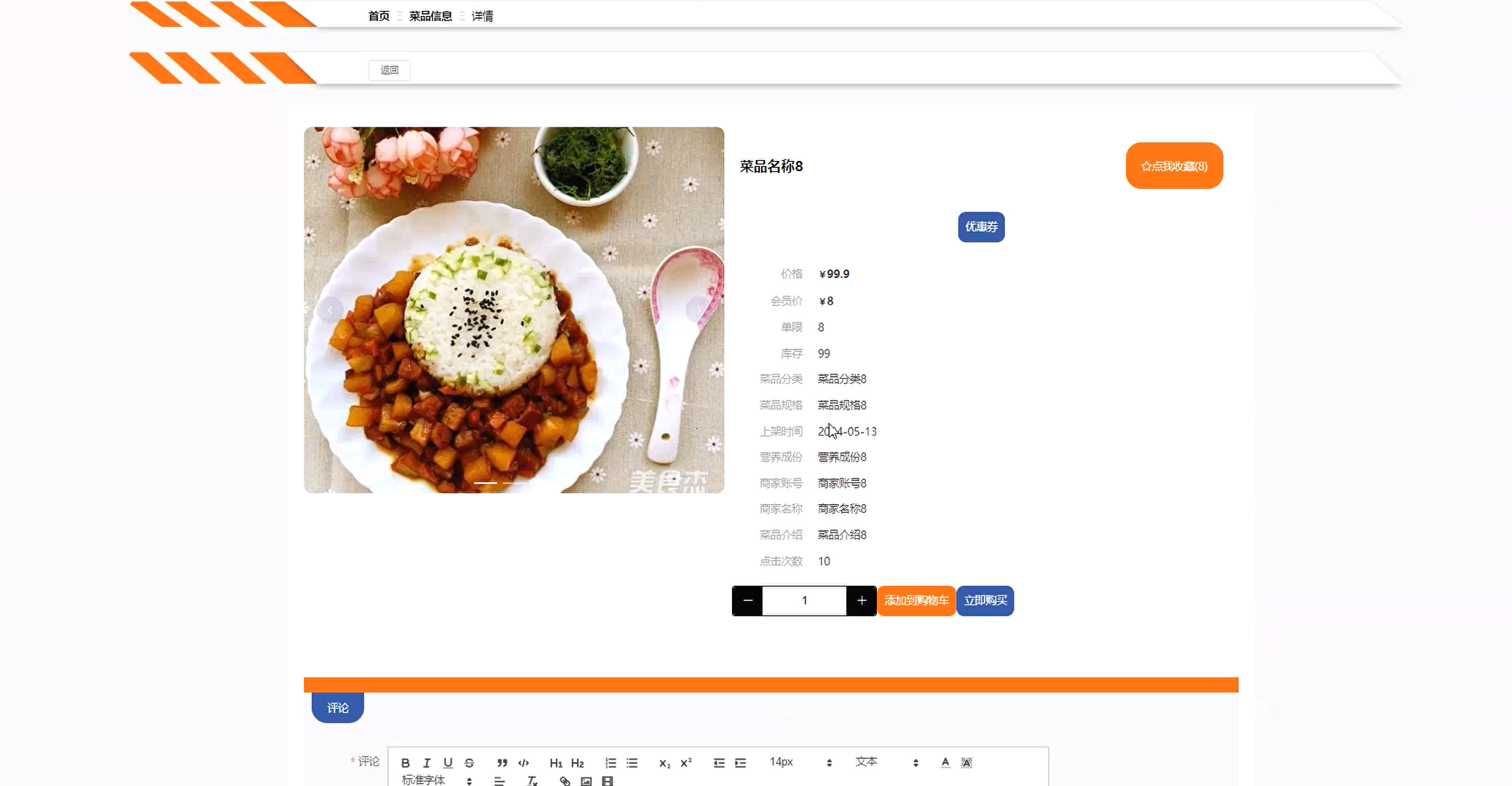
Task: Clear text formatting
Action: [532, 781]
